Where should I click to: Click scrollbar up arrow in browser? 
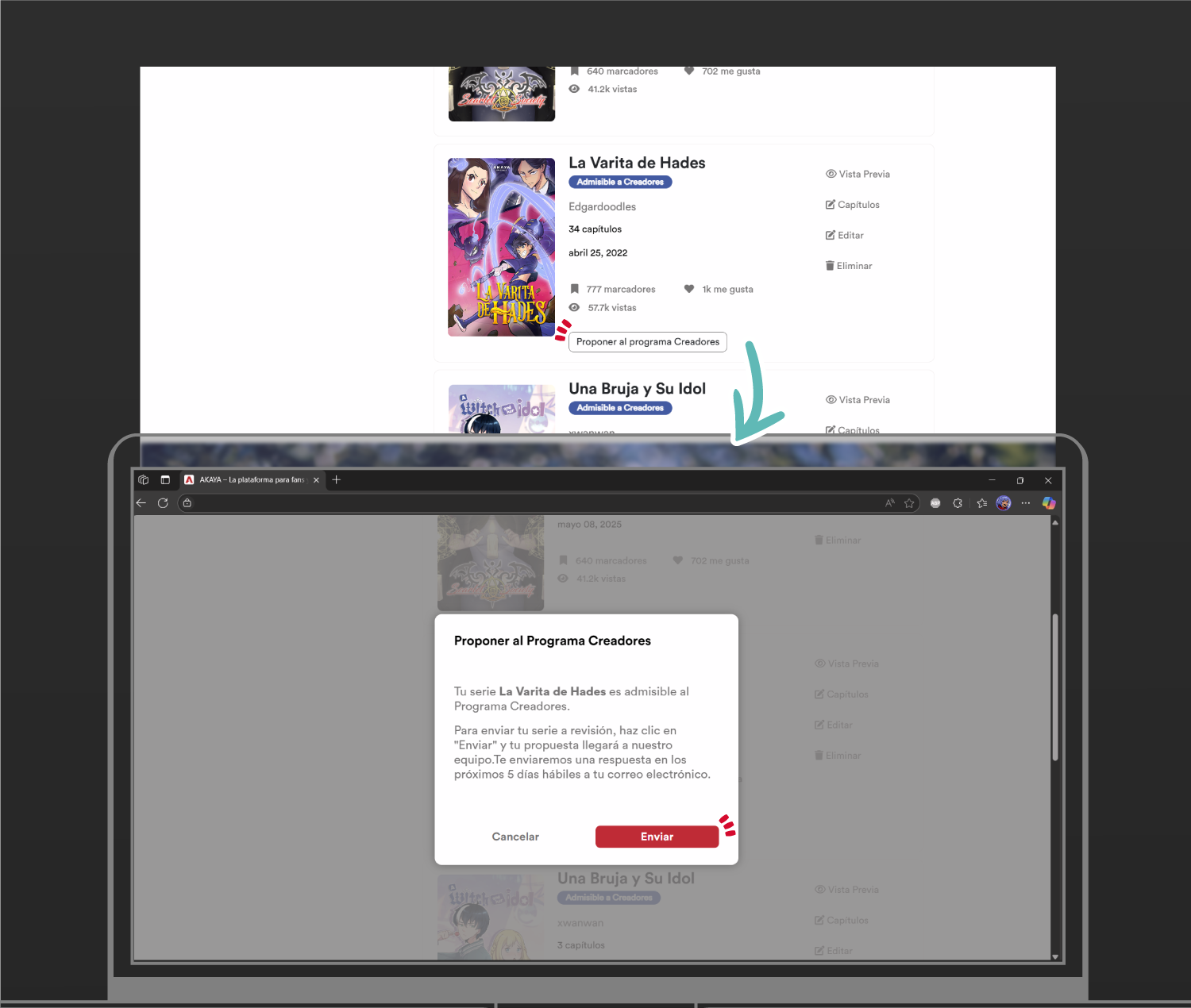1055,522
